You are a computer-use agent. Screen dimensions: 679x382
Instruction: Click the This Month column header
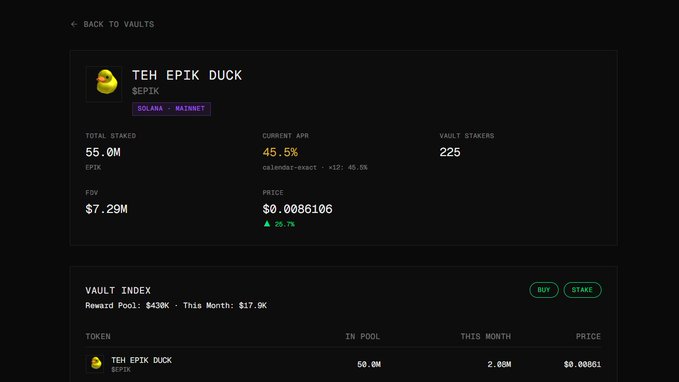[x=485, y=337]
